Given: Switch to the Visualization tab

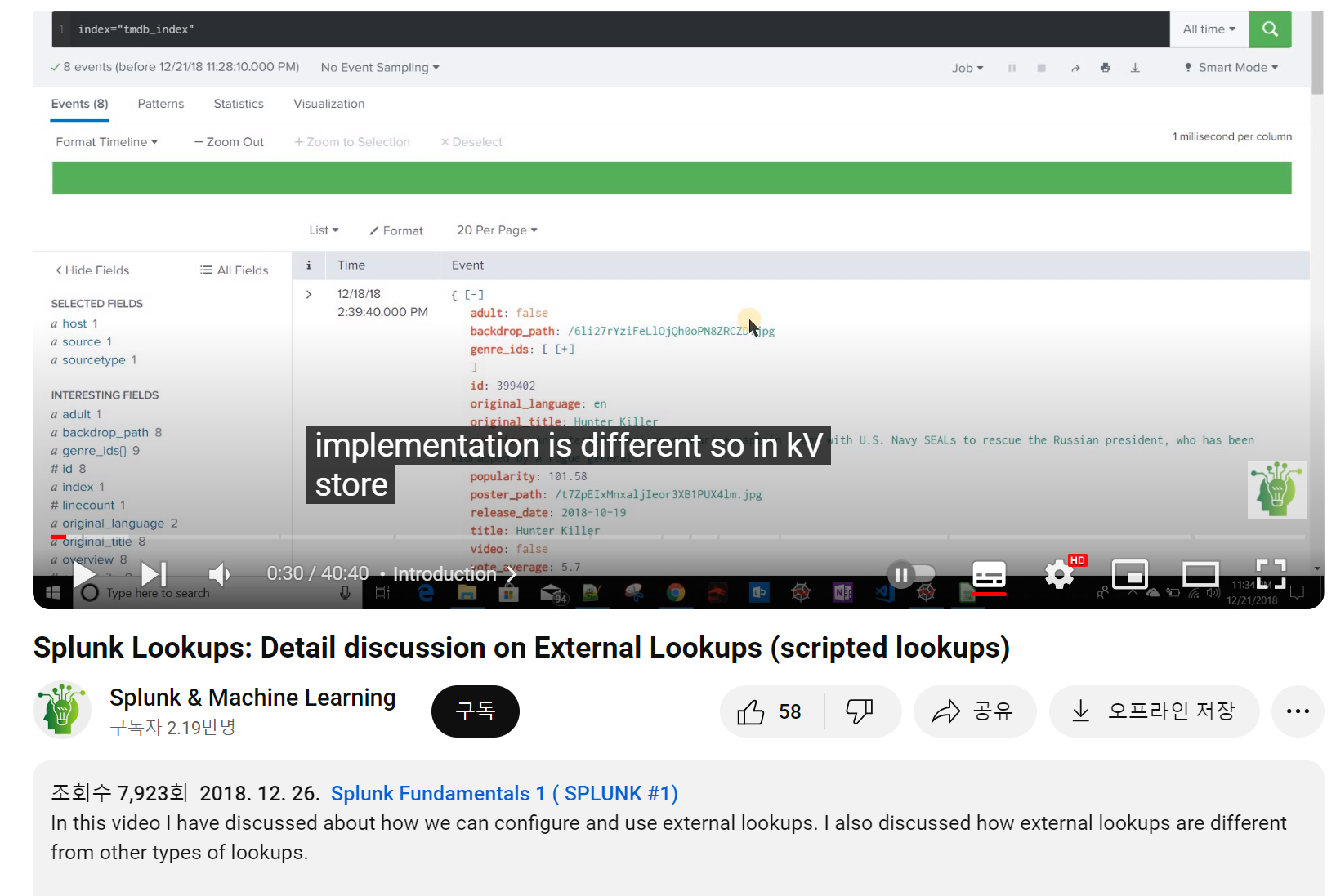Looking at the screenshot, I should [329, 104].
